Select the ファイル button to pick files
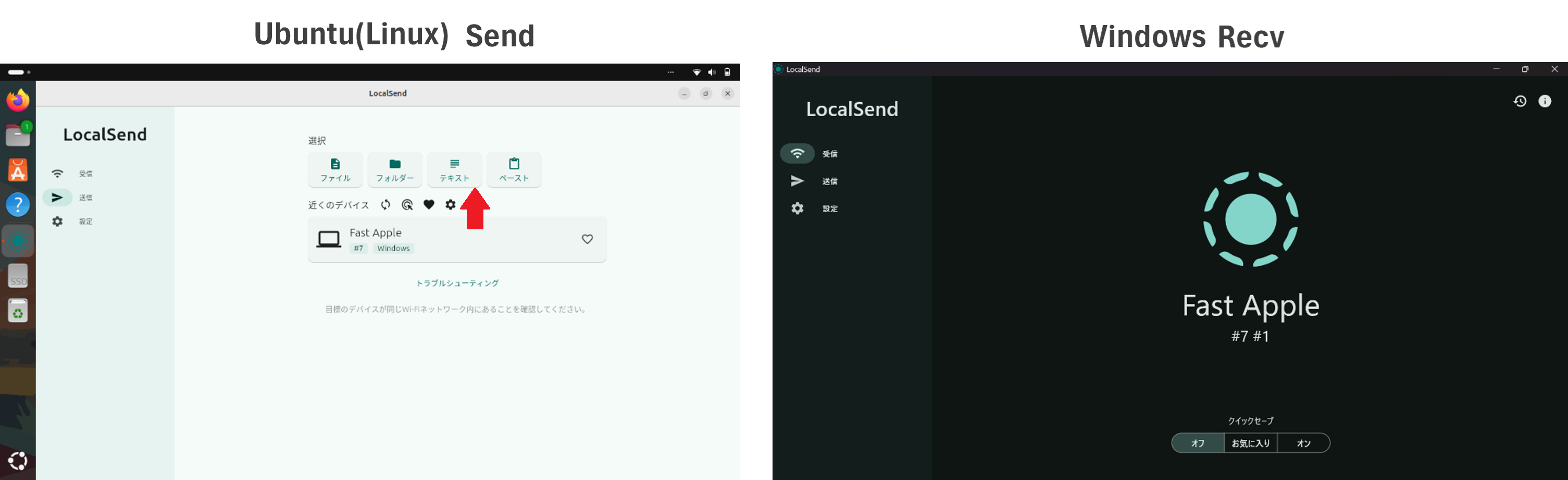This screenshot has width=1568, height=480. pos(335,169)
